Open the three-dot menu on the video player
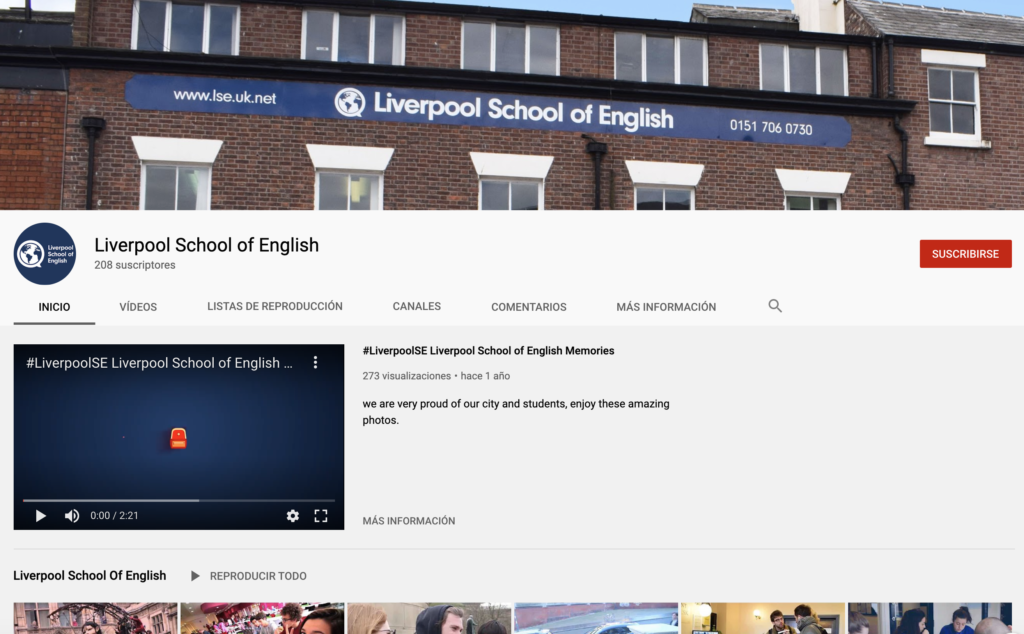 [315, 362]
